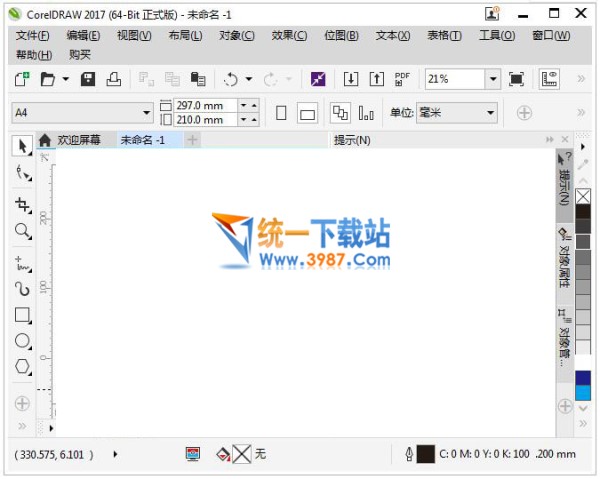Click the user account icon in title bar
This screenshot has height=479, width=600.
[x=492, y=14]
